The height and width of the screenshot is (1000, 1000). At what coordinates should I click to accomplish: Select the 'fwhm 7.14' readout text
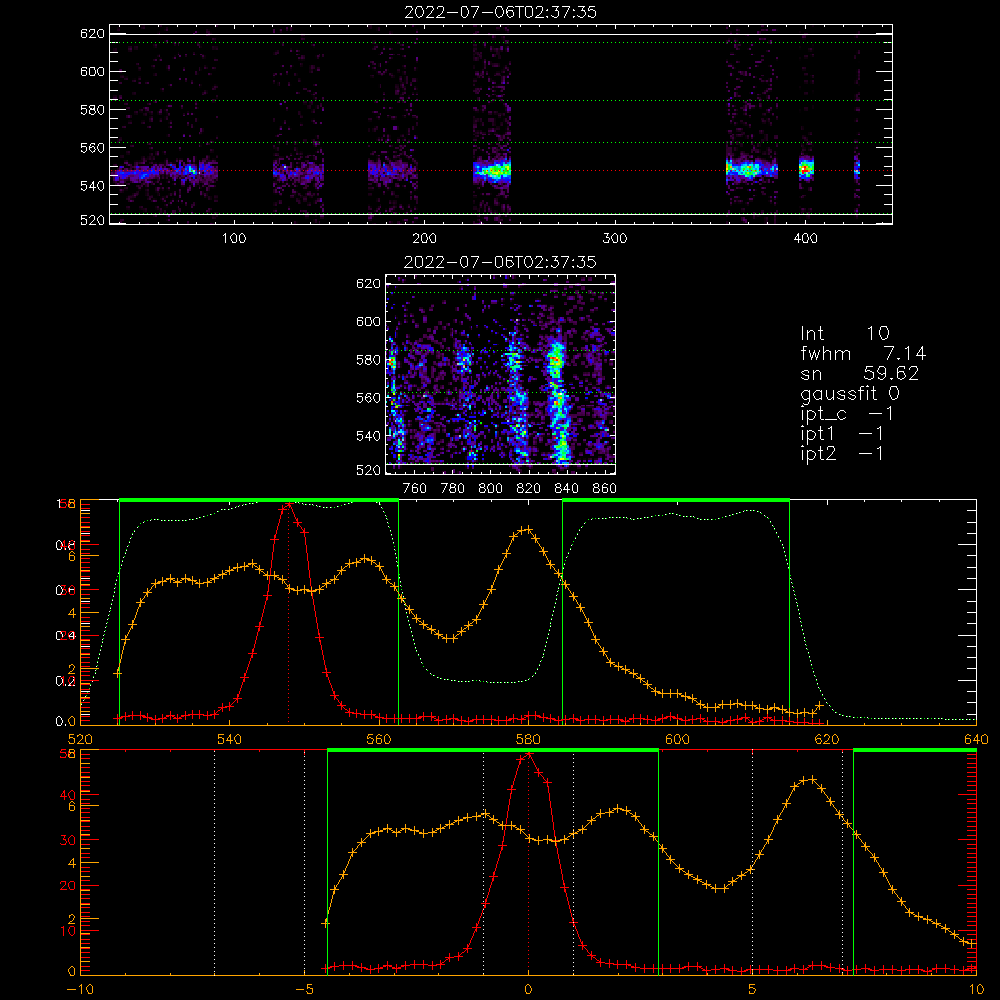click(x=863, y=353)
